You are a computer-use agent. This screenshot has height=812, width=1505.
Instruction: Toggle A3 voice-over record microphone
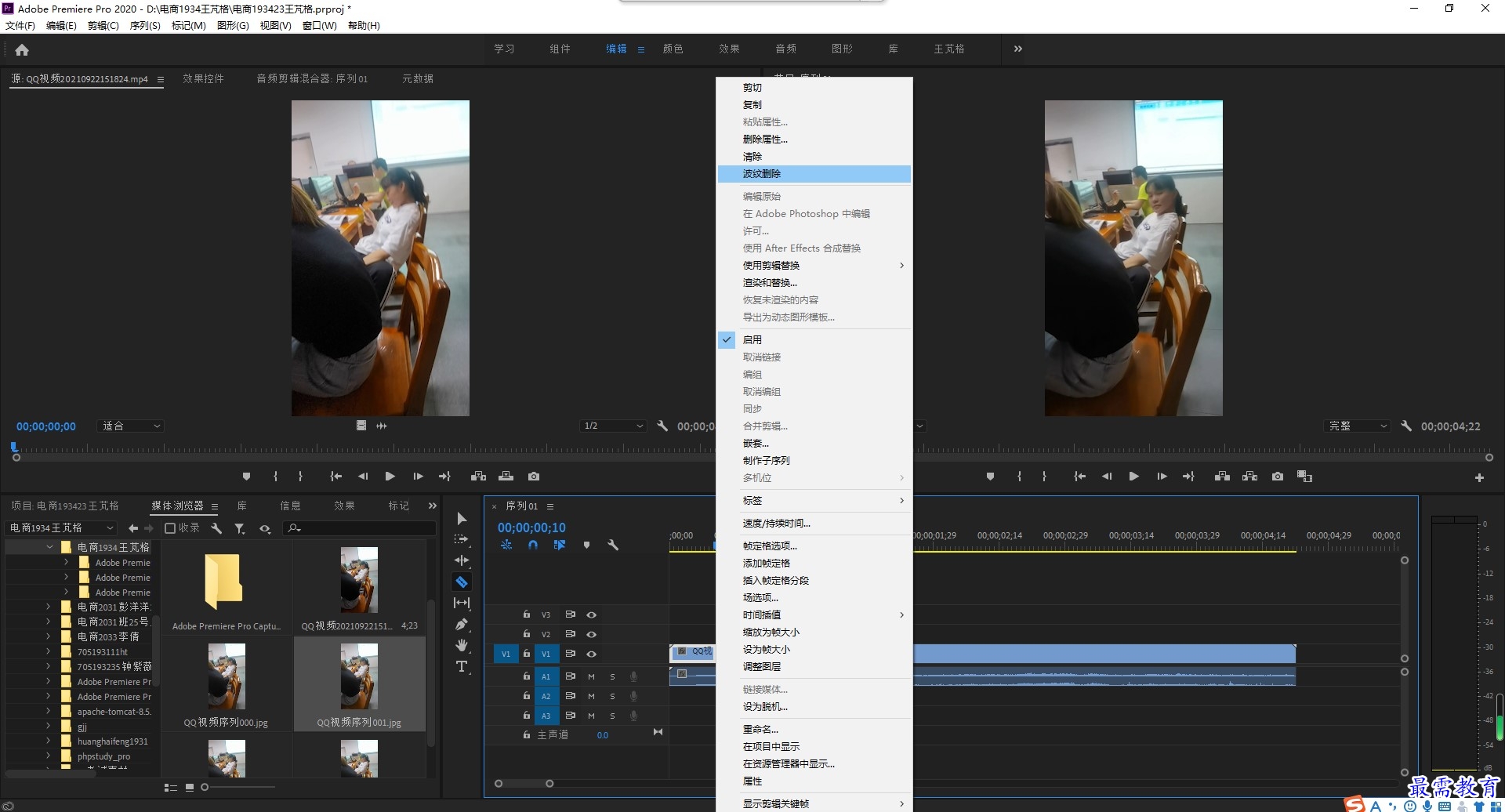coord(633,716)
